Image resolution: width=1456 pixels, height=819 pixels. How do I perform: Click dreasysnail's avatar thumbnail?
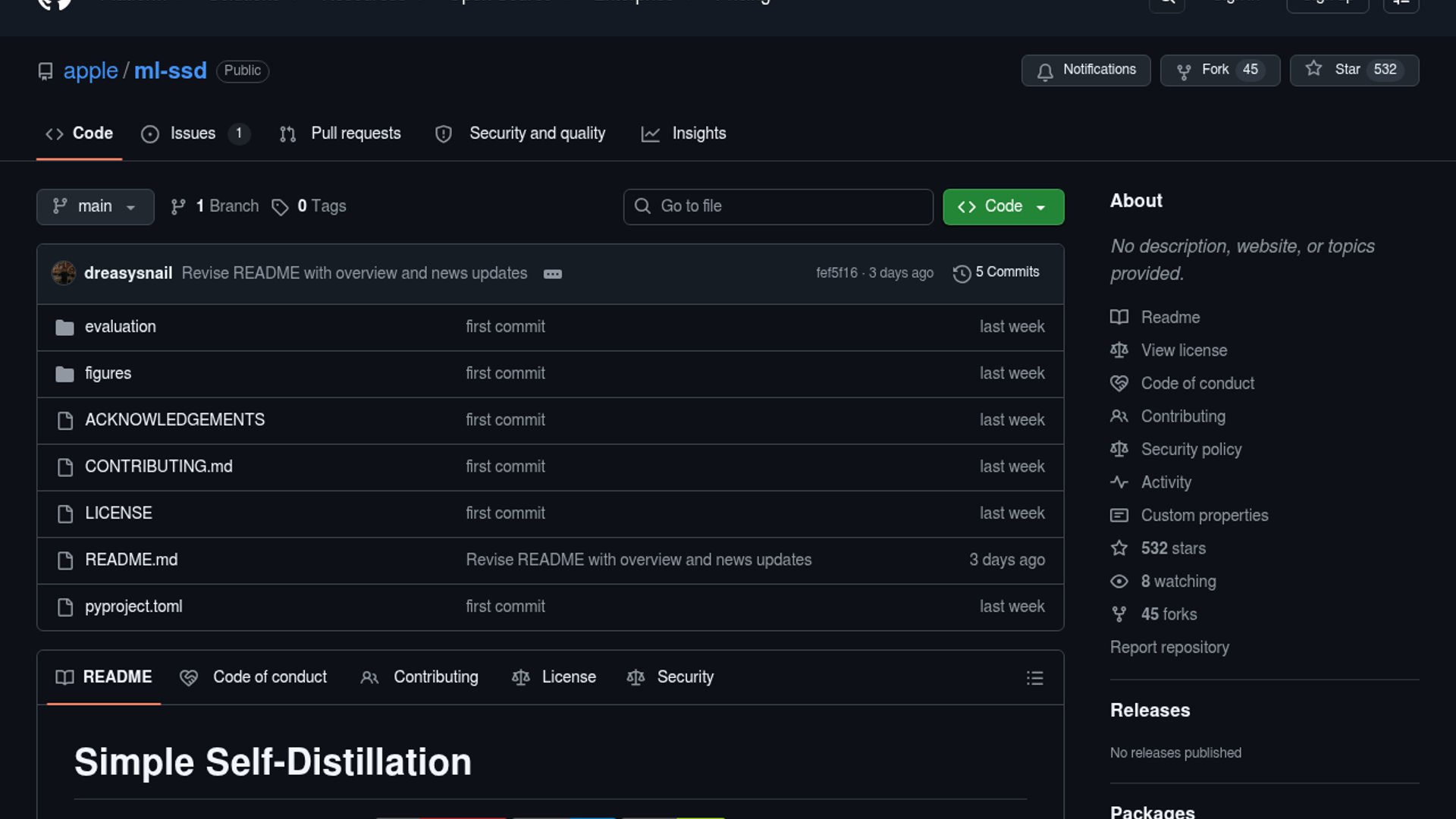[x=64, y=273]
